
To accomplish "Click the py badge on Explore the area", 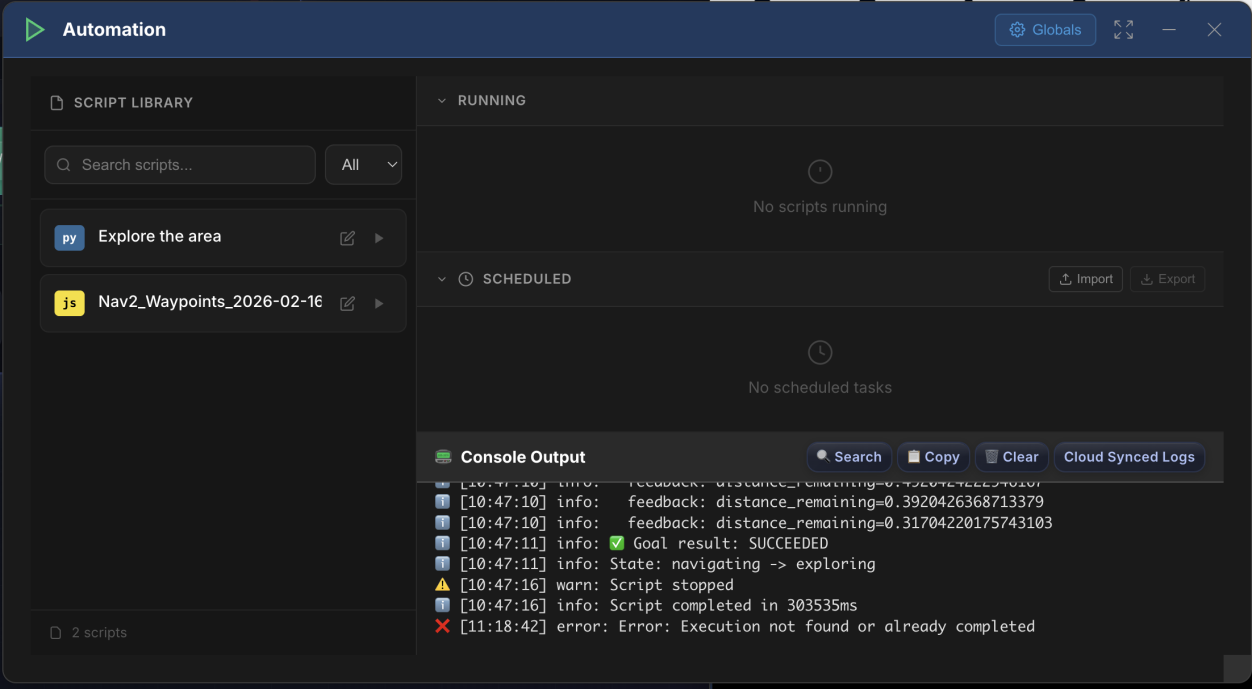I will (x=69, y=238).
